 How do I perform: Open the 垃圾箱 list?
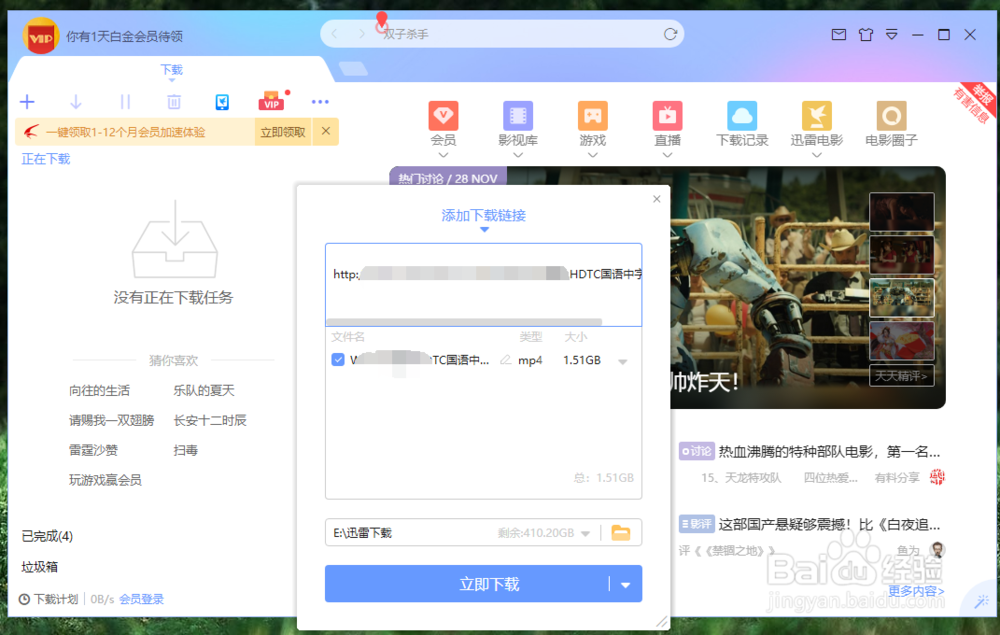(x=40, y=567)
